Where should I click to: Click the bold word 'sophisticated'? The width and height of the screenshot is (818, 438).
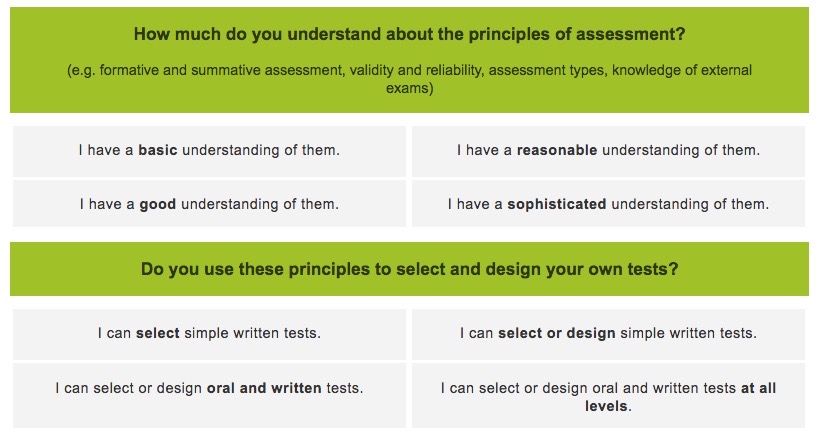(557, 204)
